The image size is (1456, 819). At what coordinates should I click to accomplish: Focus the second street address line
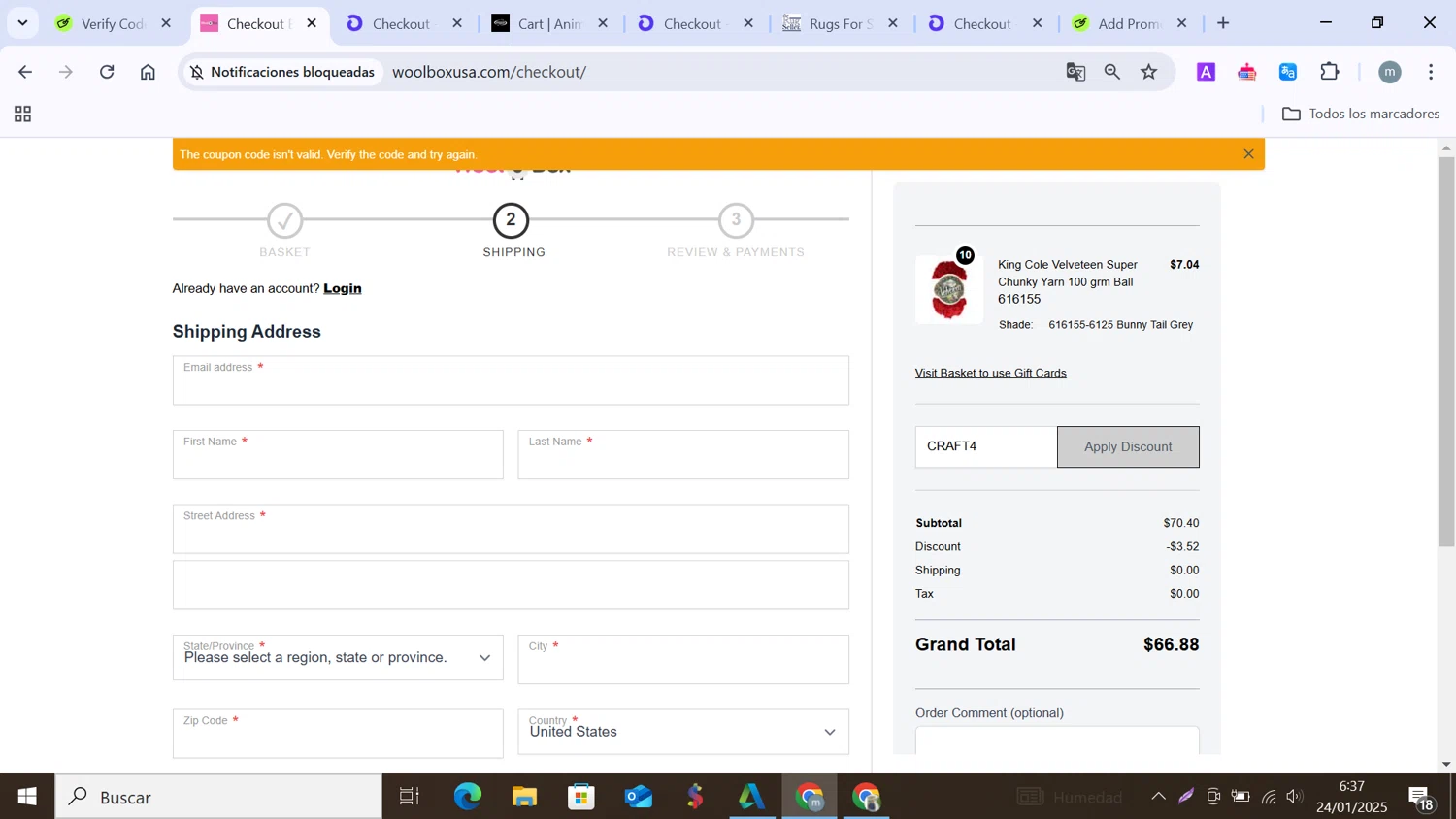511,585
